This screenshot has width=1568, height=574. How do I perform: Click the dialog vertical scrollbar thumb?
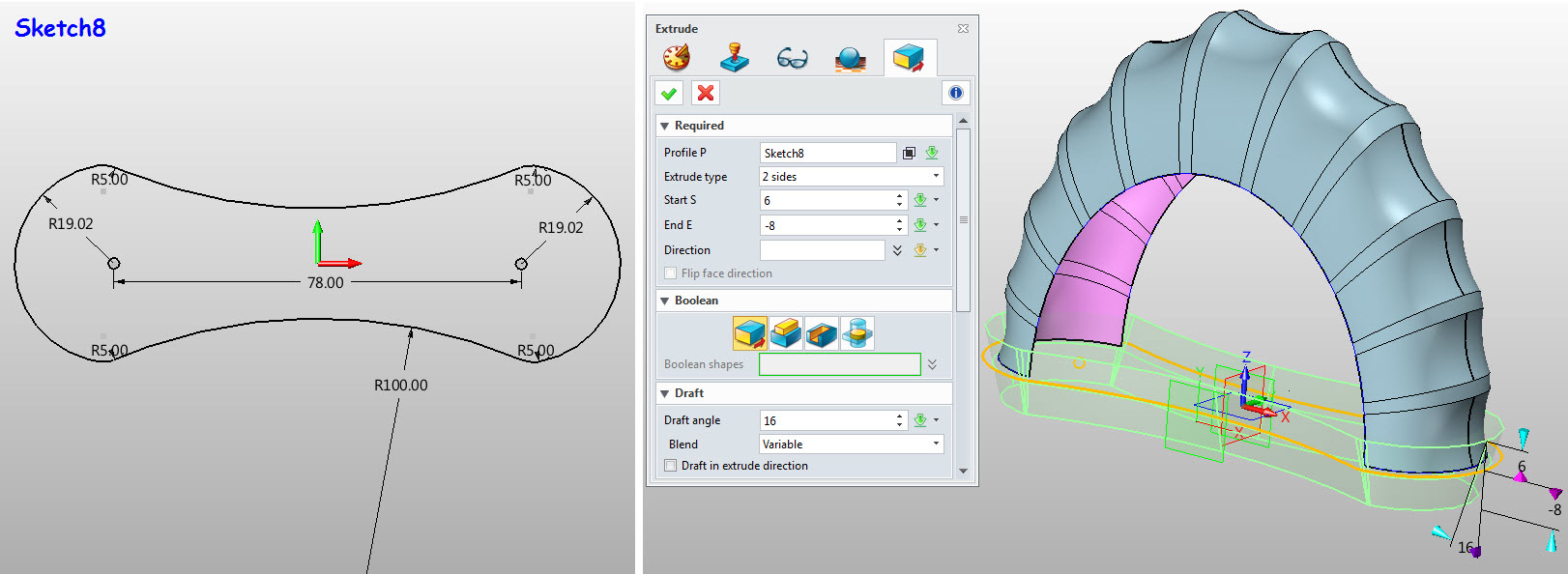[x=963, y=220]
